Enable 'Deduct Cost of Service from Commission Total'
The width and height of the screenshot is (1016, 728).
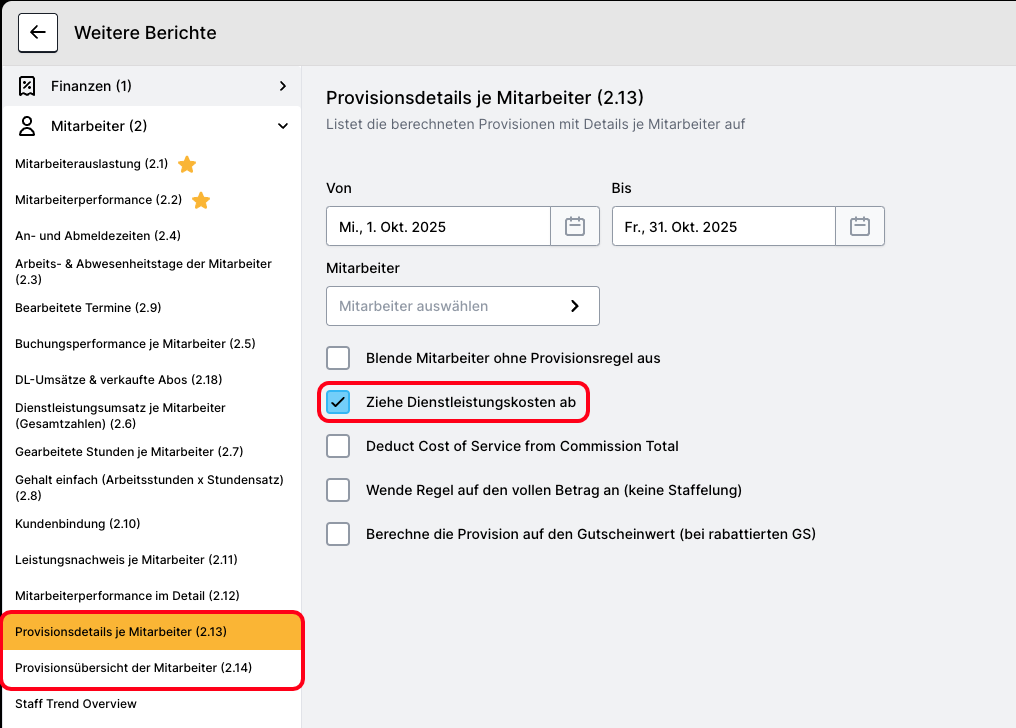point(338,446)
